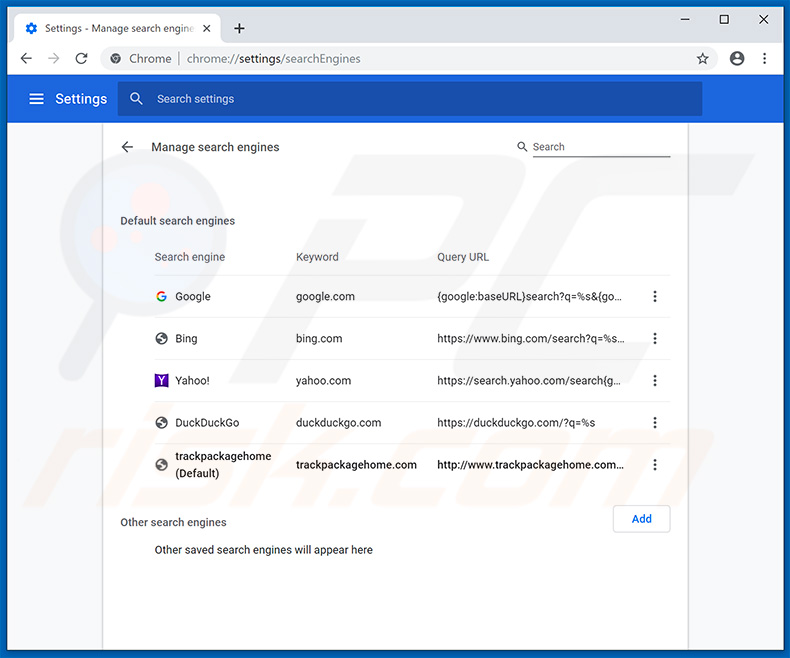Click the duckduckgo.com keyword
The height and width of the screenshot is (658, 790).
tap(339, 423)
